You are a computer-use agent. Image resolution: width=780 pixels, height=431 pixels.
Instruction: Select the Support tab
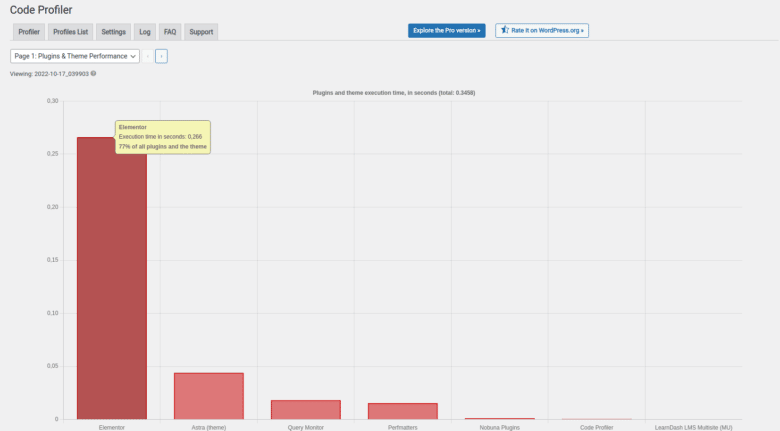[201, 32]
